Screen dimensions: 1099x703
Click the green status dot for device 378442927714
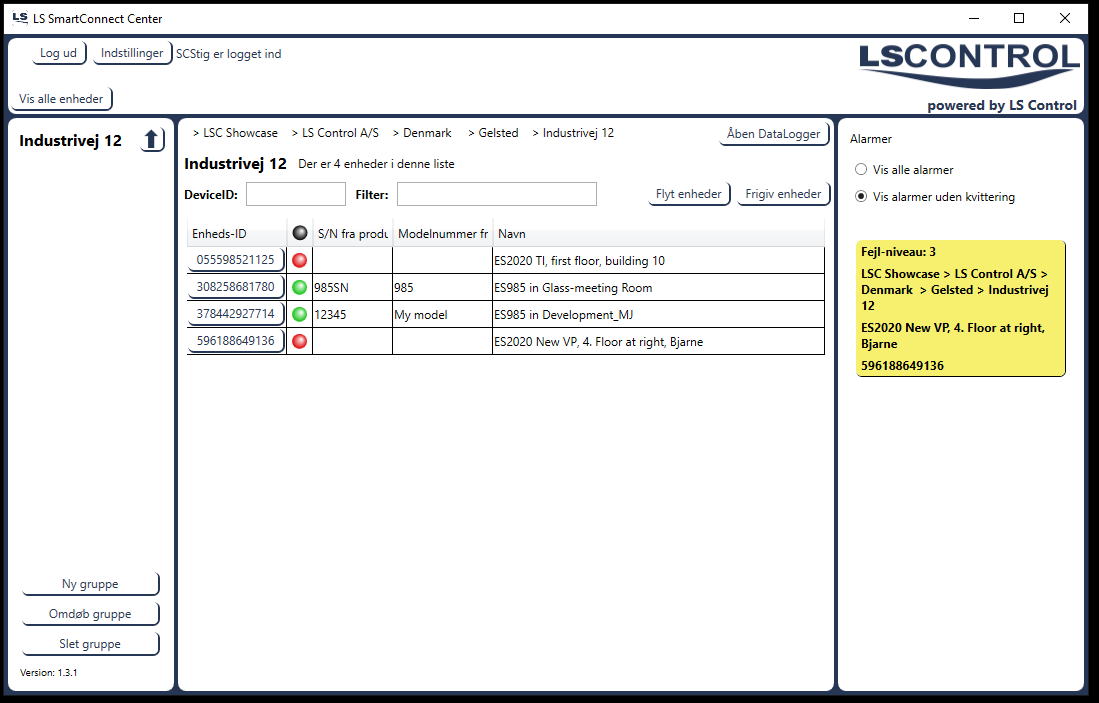[x=299, y=314]
